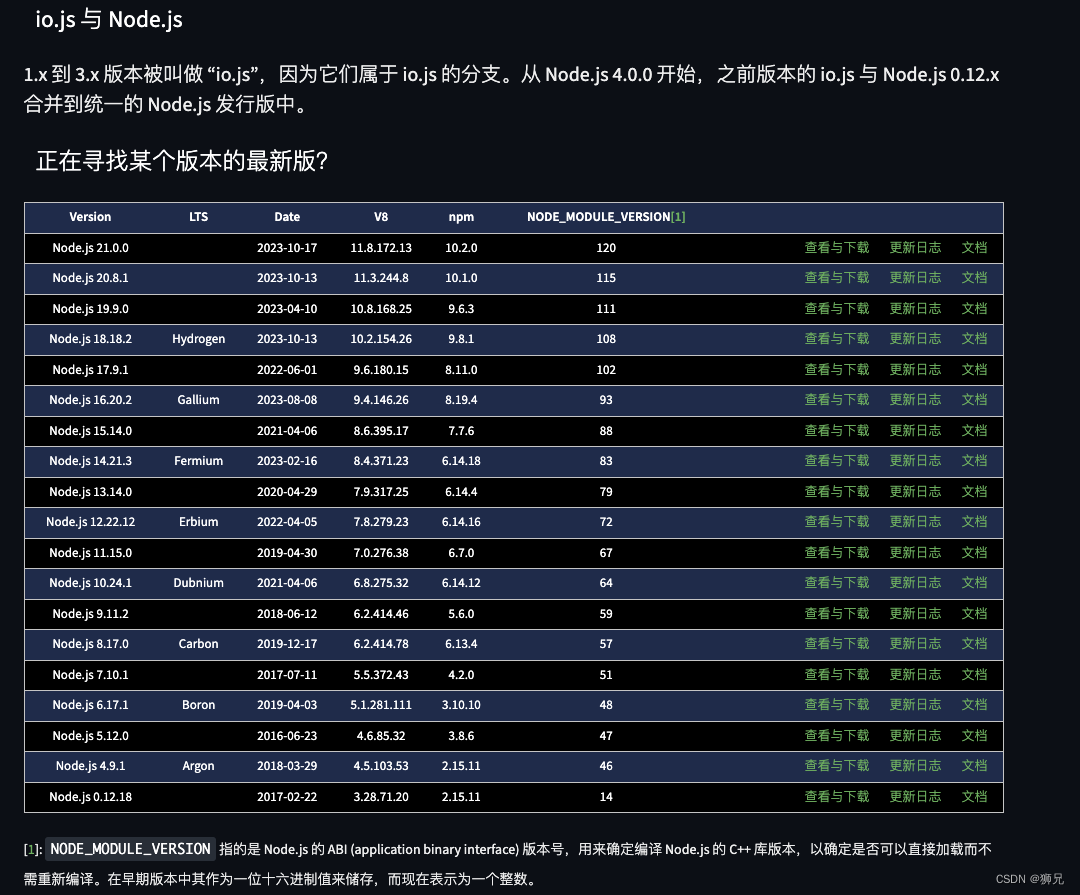The width and height of the screenshot is (1080, 895).
Task: Open download page for Node.js 21.0.0
Action: pos(836,247)
